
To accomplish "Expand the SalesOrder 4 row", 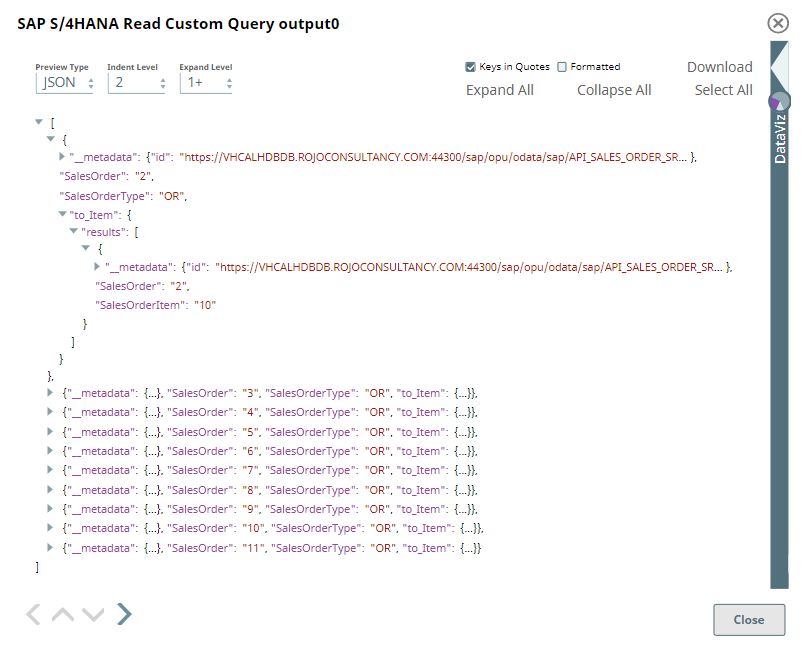I will pyautogui.click(x=50, y=412).
